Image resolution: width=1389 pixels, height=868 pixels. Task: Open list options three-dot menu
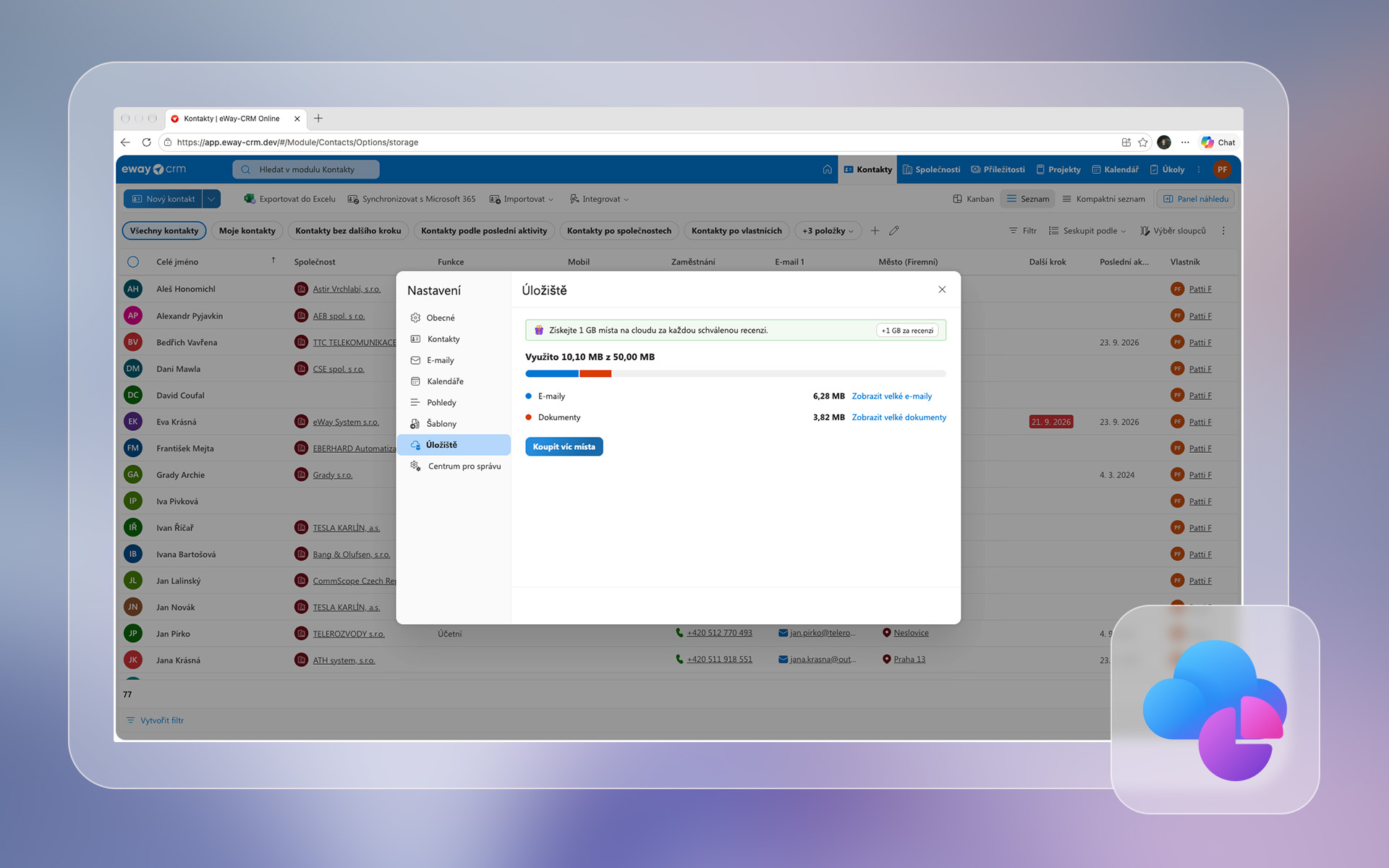pos(1223,231)
